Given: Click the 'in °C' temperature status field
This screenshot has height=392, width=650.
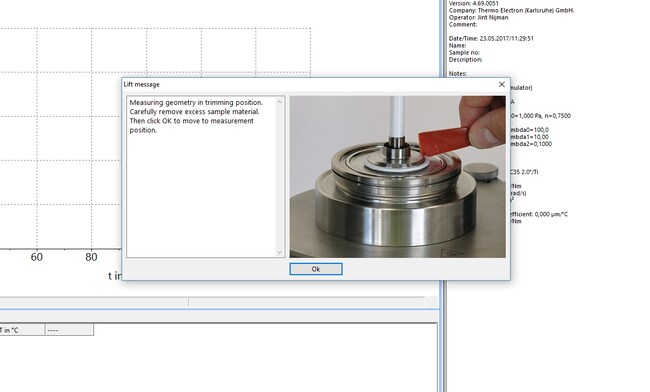Looking at the screenshot, I should point(22,330).
